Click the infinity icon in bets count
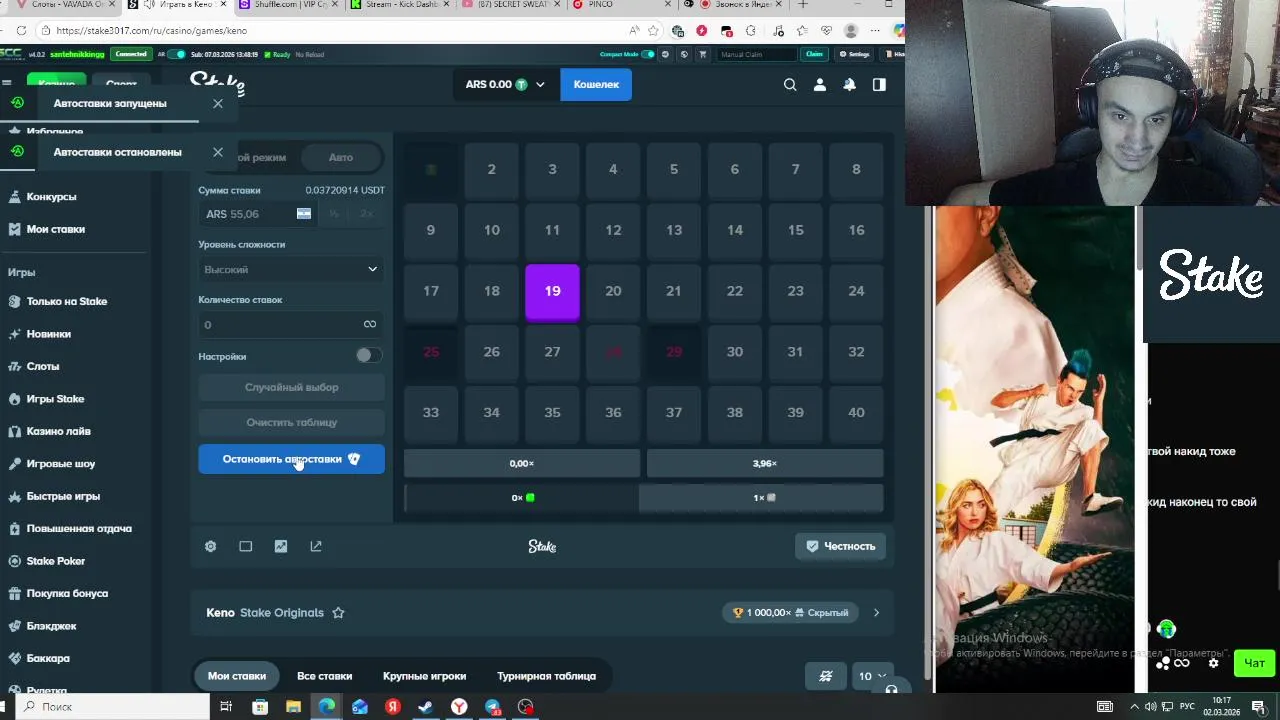 pyautogui.click(x=370, y=324)
